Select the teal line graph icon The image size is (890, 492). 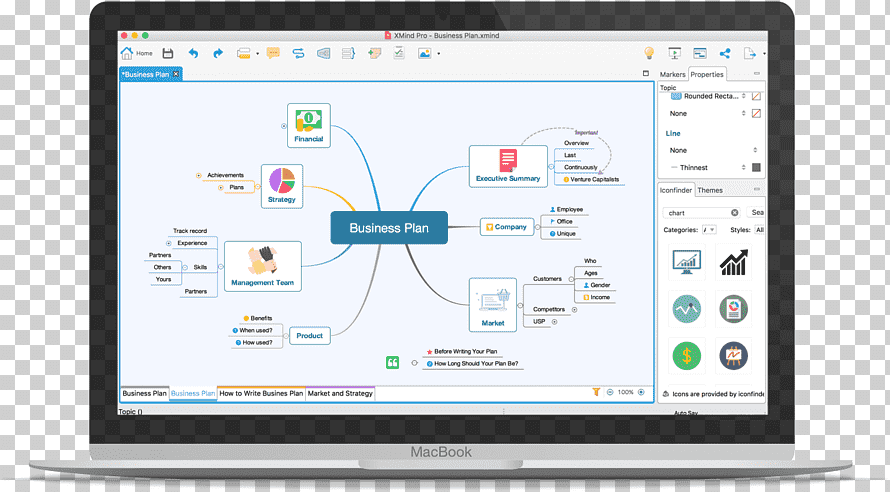coord(686,309)
